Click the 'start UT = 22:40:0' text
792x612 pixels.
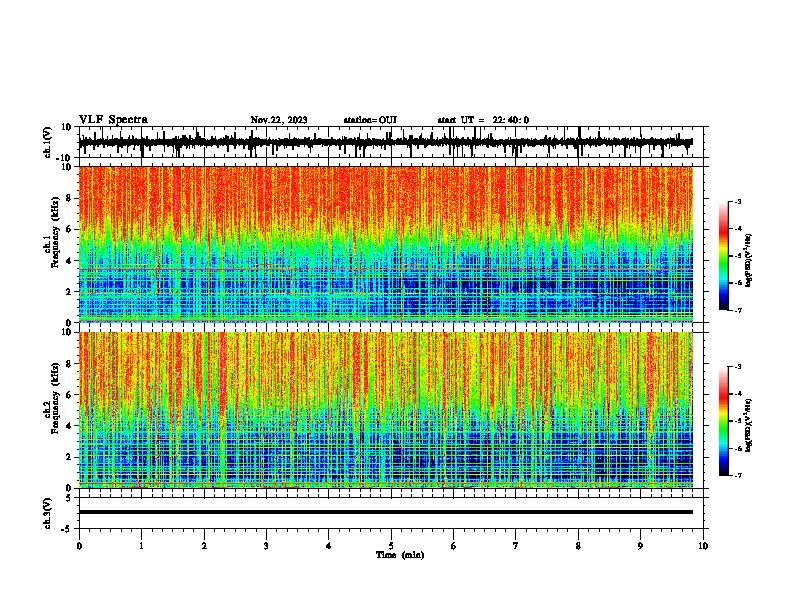(x=483, y=120)
